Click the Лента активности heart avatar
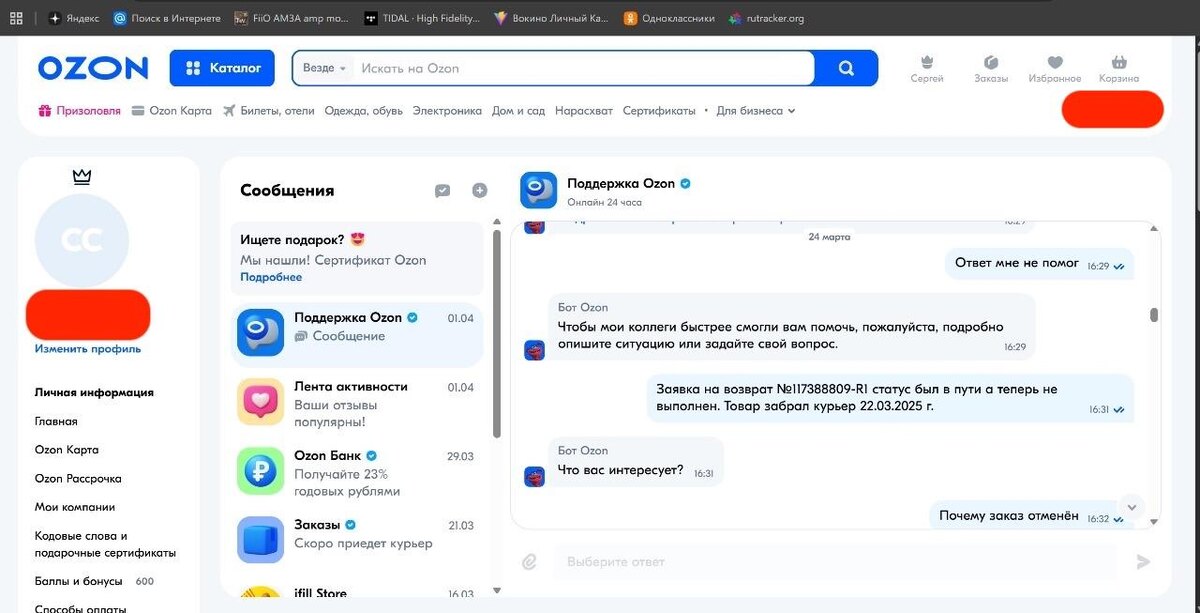The height and width of the screenshot is (613, 1200). coord(260,401)
